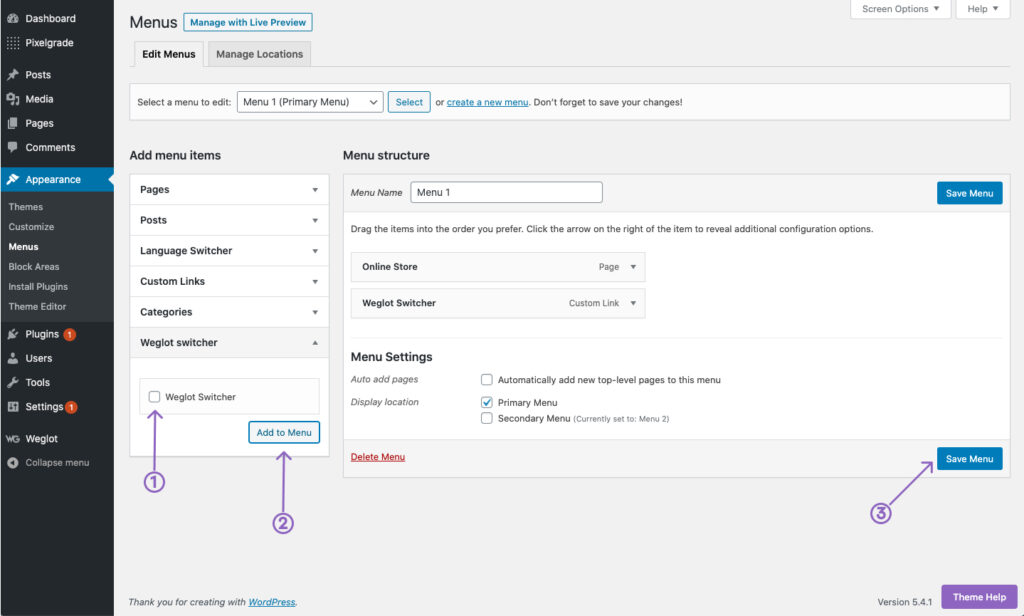Click the Comments bubble icon

(12, 147)
